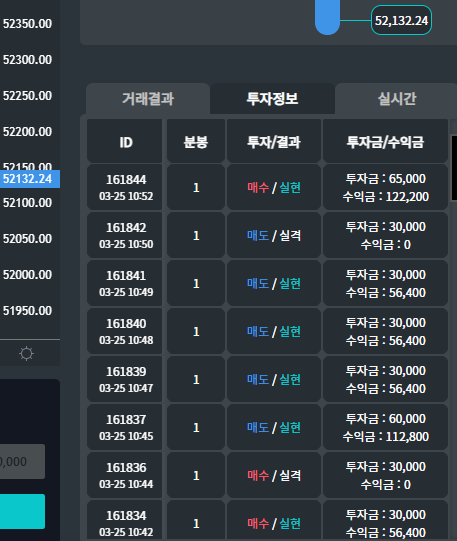457x541 pixels.
Task: Open the 실시간 tab
Action: pyautogui.click(x=397, y=99)
